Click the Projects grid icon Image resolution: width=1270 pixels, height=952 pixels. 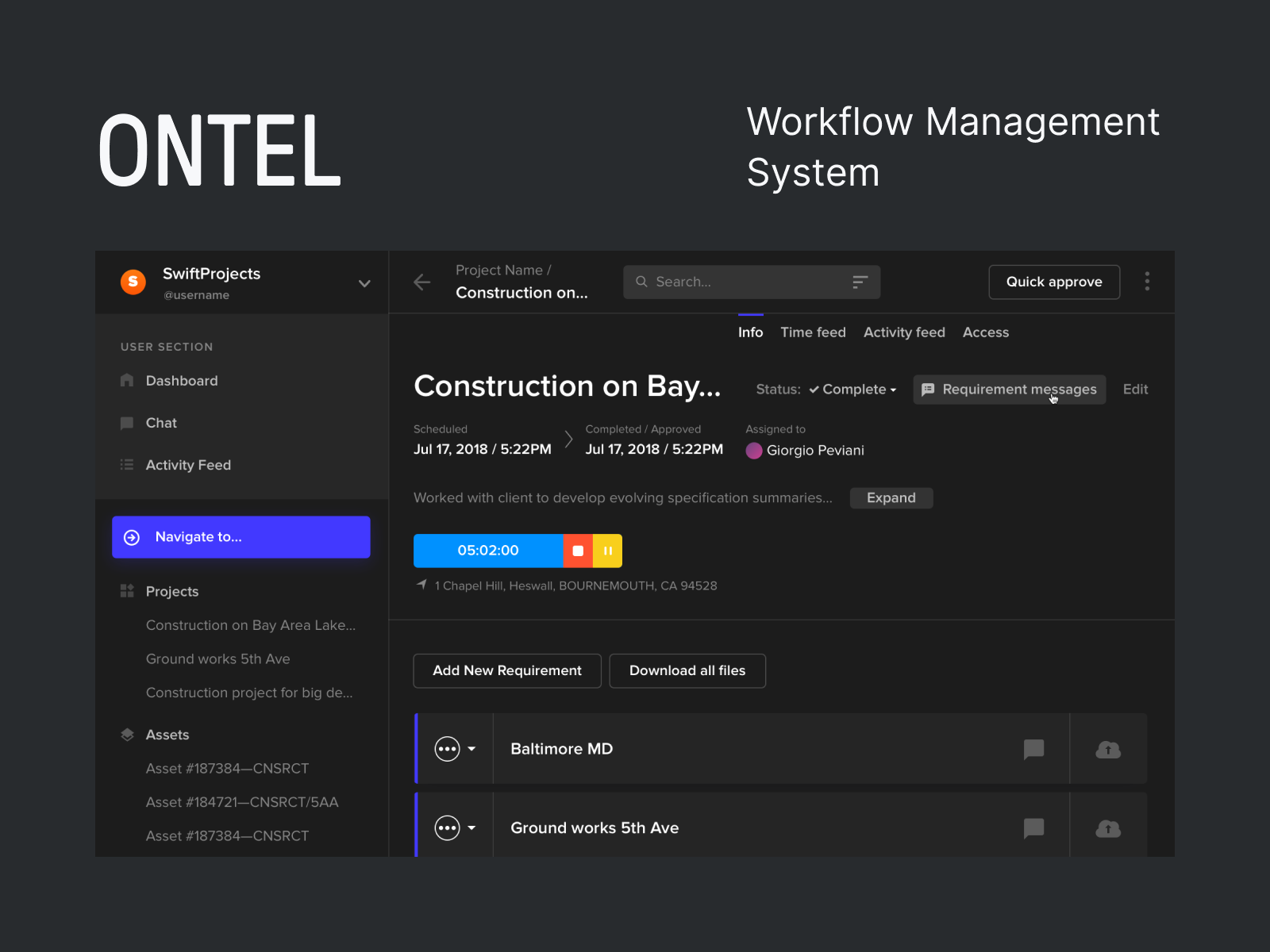pos(127,591)
